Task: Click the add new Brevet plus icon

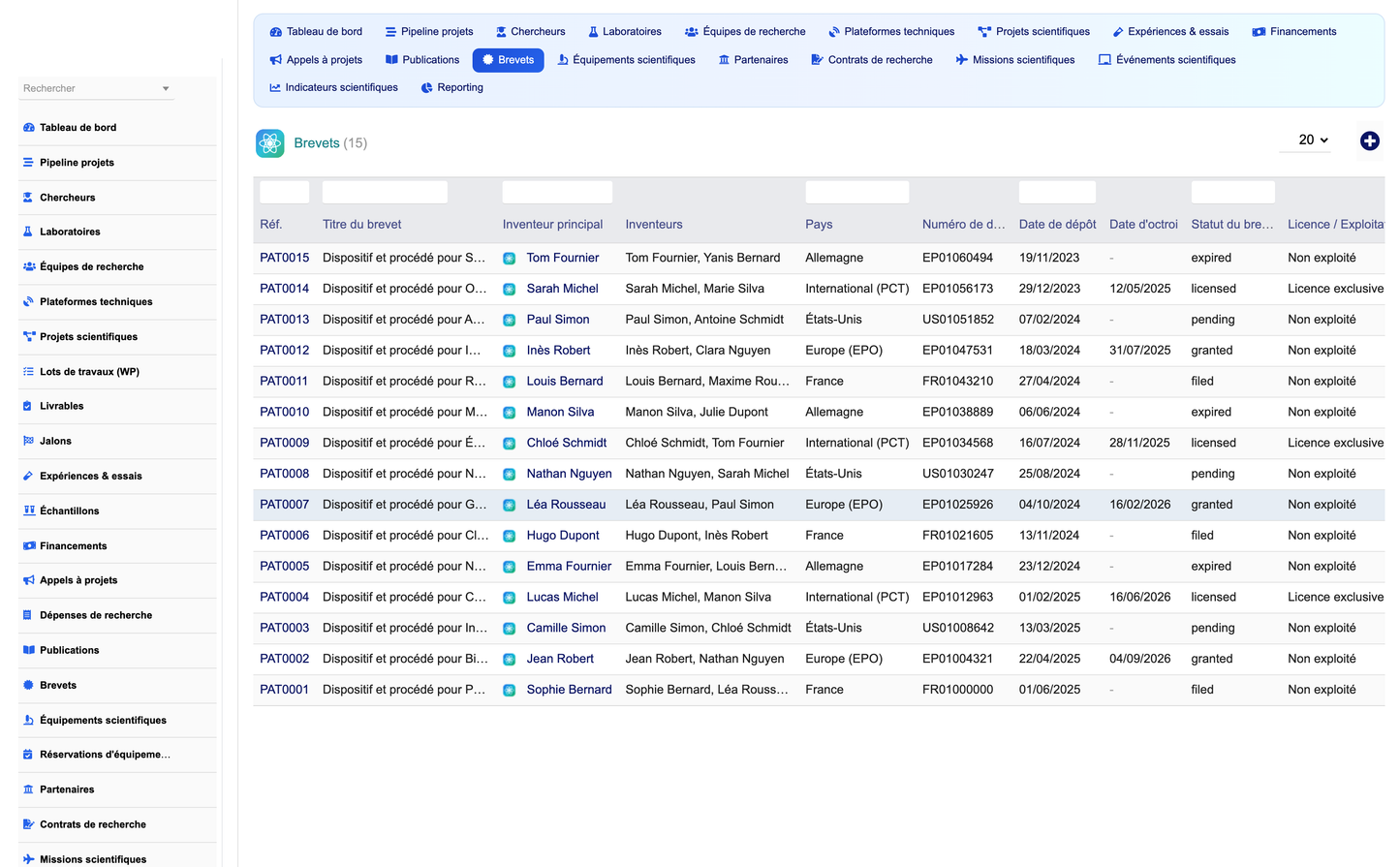Action: (1369, 141)
